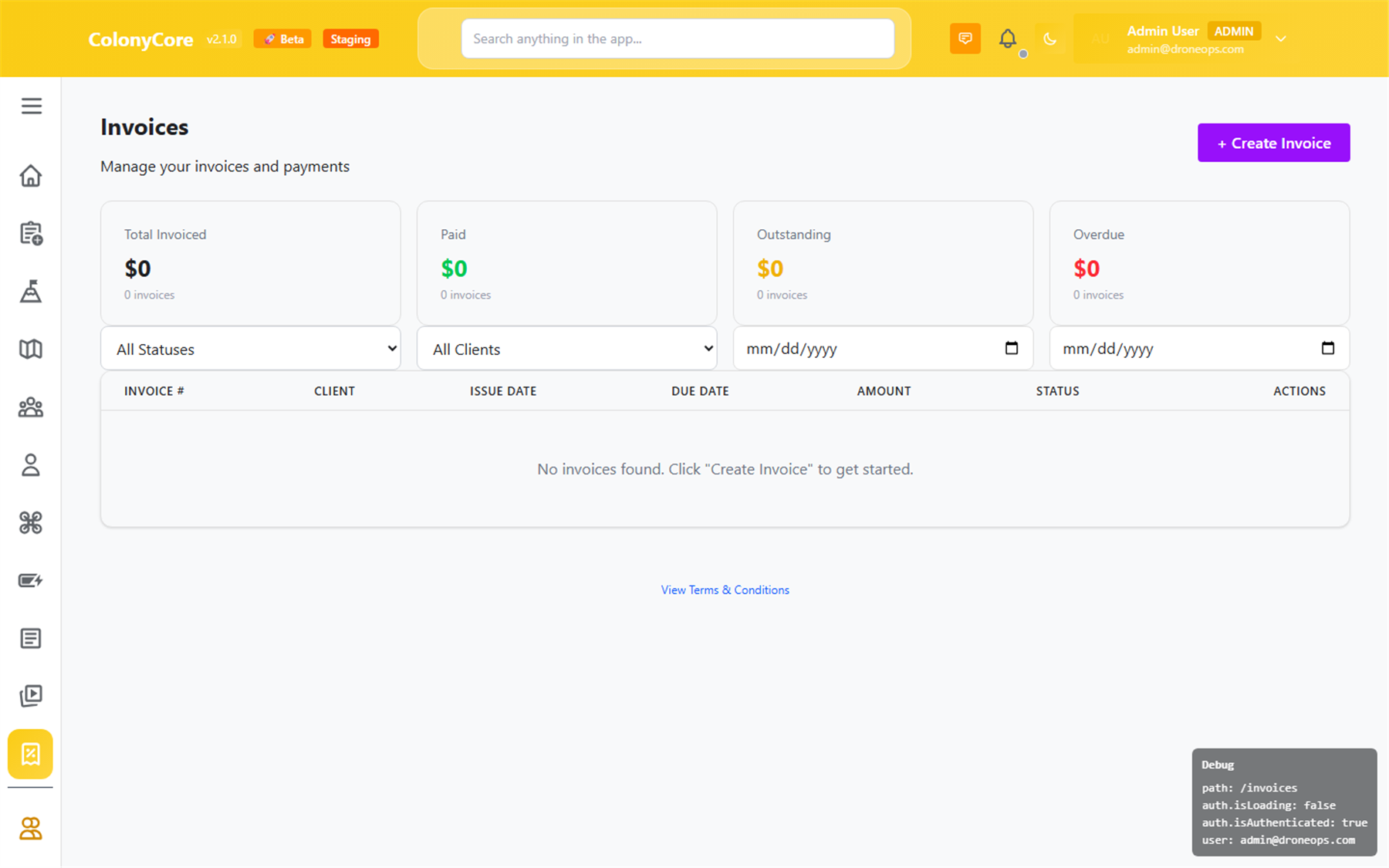Click the AMOUNT column header
The height and width of the screenshot is (868, 1389).
pyautogui.click(x=884, y=391)
